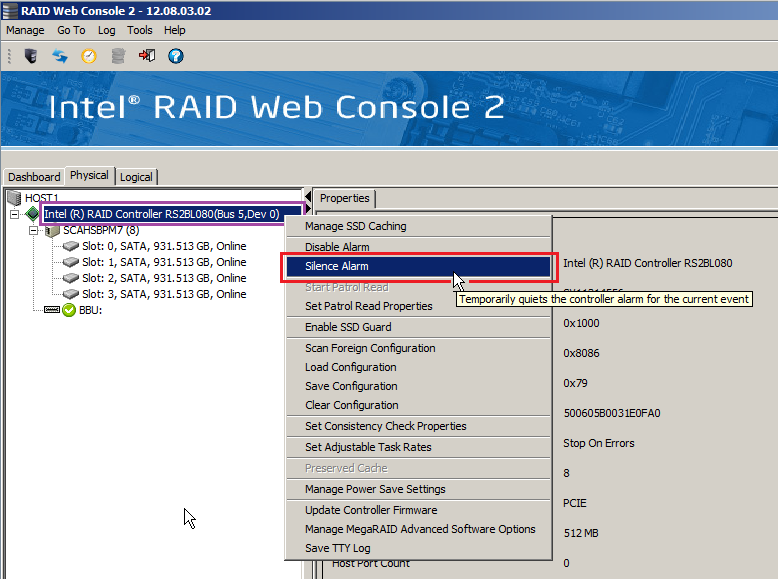Screen dimensions: 778x579
Task: Click the battery icon beside BBU
Action: (52, 310)
